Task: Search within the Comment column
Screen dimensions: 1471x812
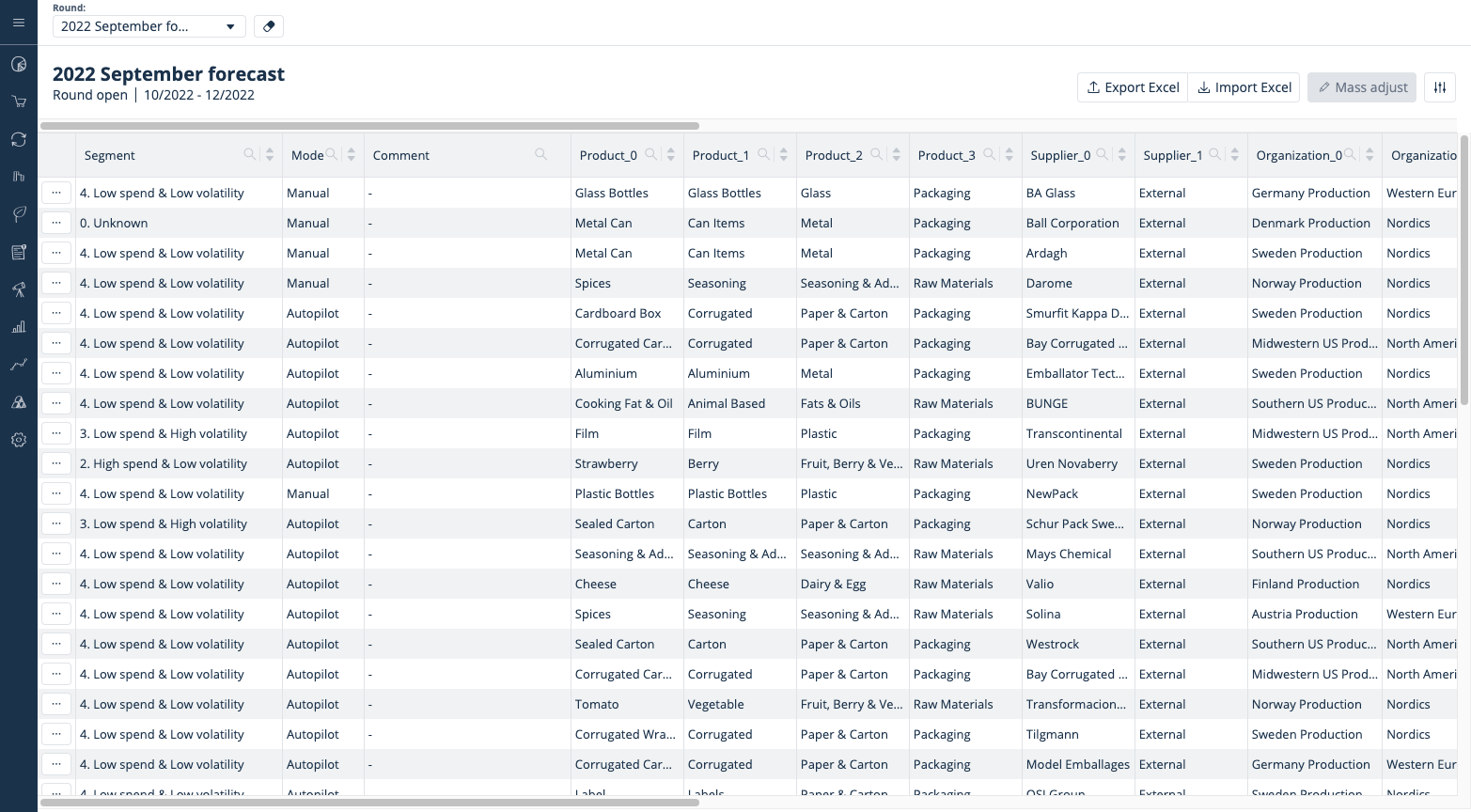Action: coord(541,155)
